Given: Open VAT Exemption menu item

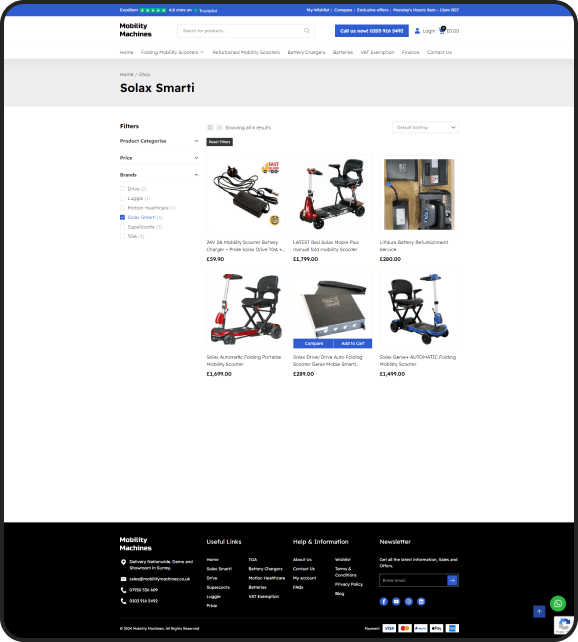Looking at the screenshot, I should [x=377, y=52].
